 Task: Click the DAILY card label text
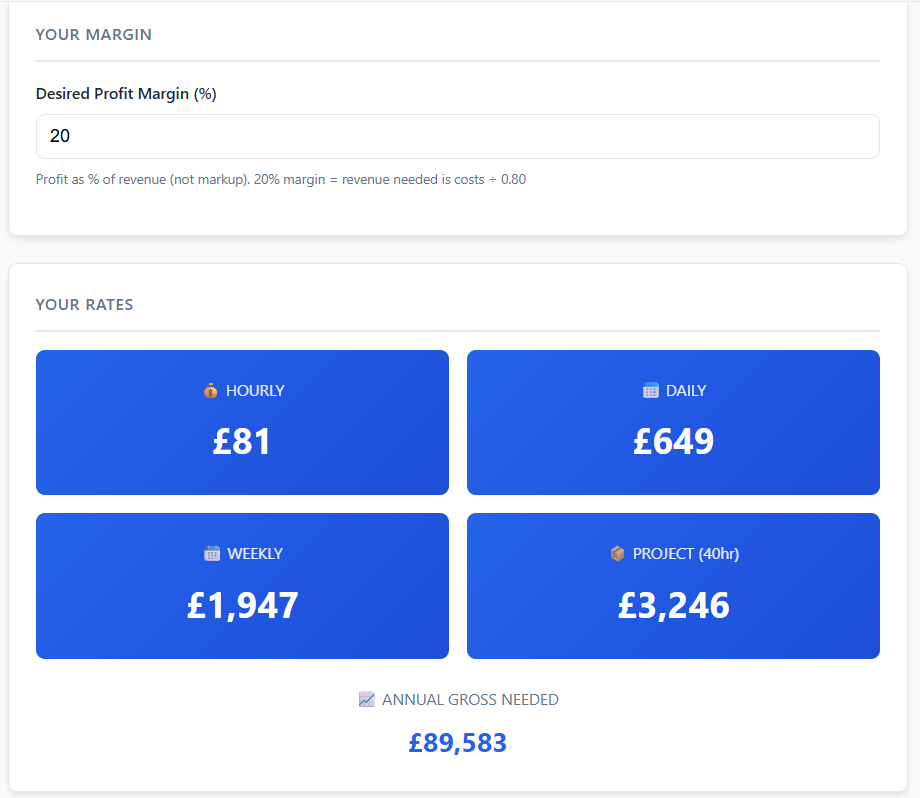(x=686, y=391)
